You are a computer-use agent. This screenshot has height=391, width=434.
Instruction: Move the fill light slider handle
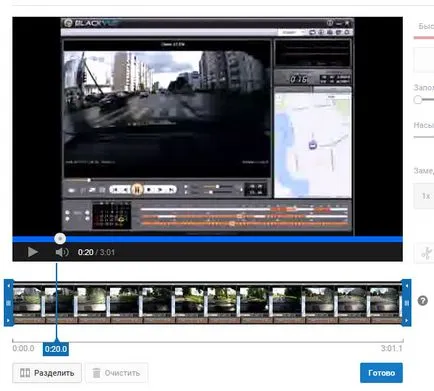point(418,99)
